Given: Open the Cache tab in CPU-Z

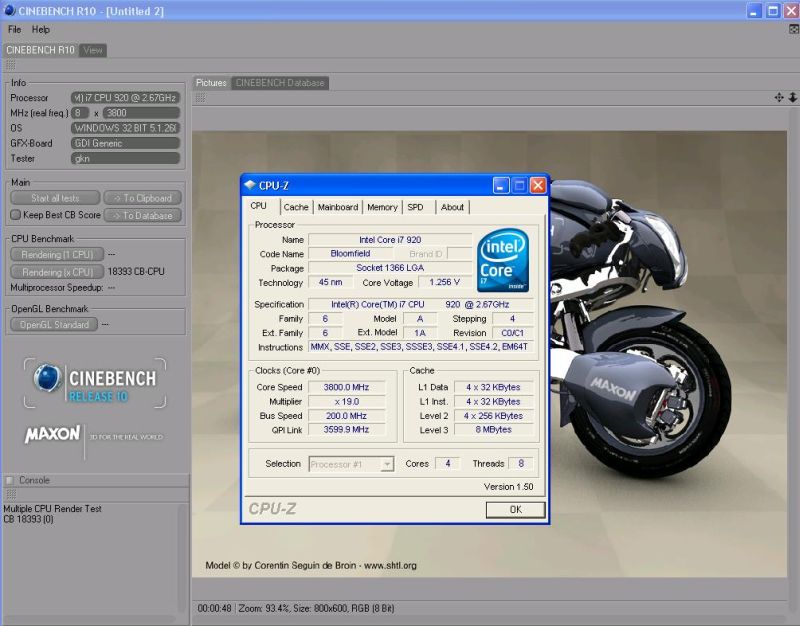Looking at the screenshot, I should 296,207.
